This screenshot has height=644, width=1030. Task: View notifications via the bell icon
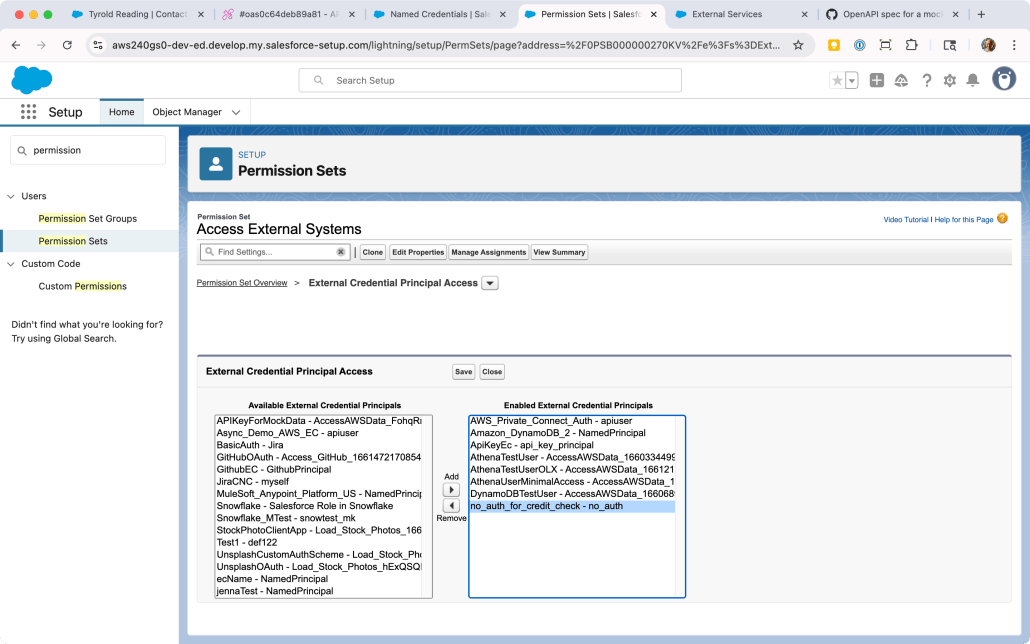[x=972, y=80]
